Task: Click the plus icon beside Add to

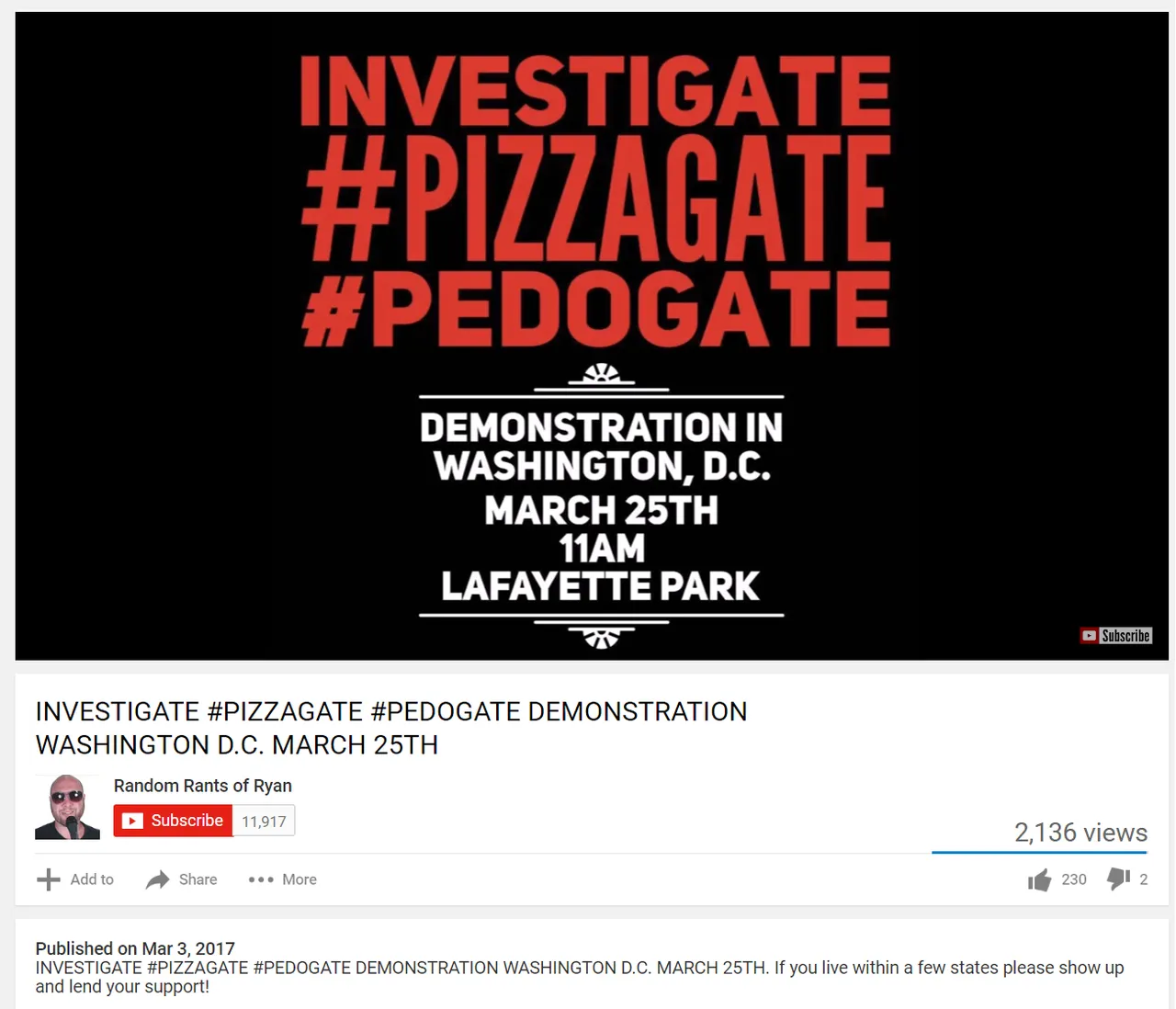Action: [48, 879]
